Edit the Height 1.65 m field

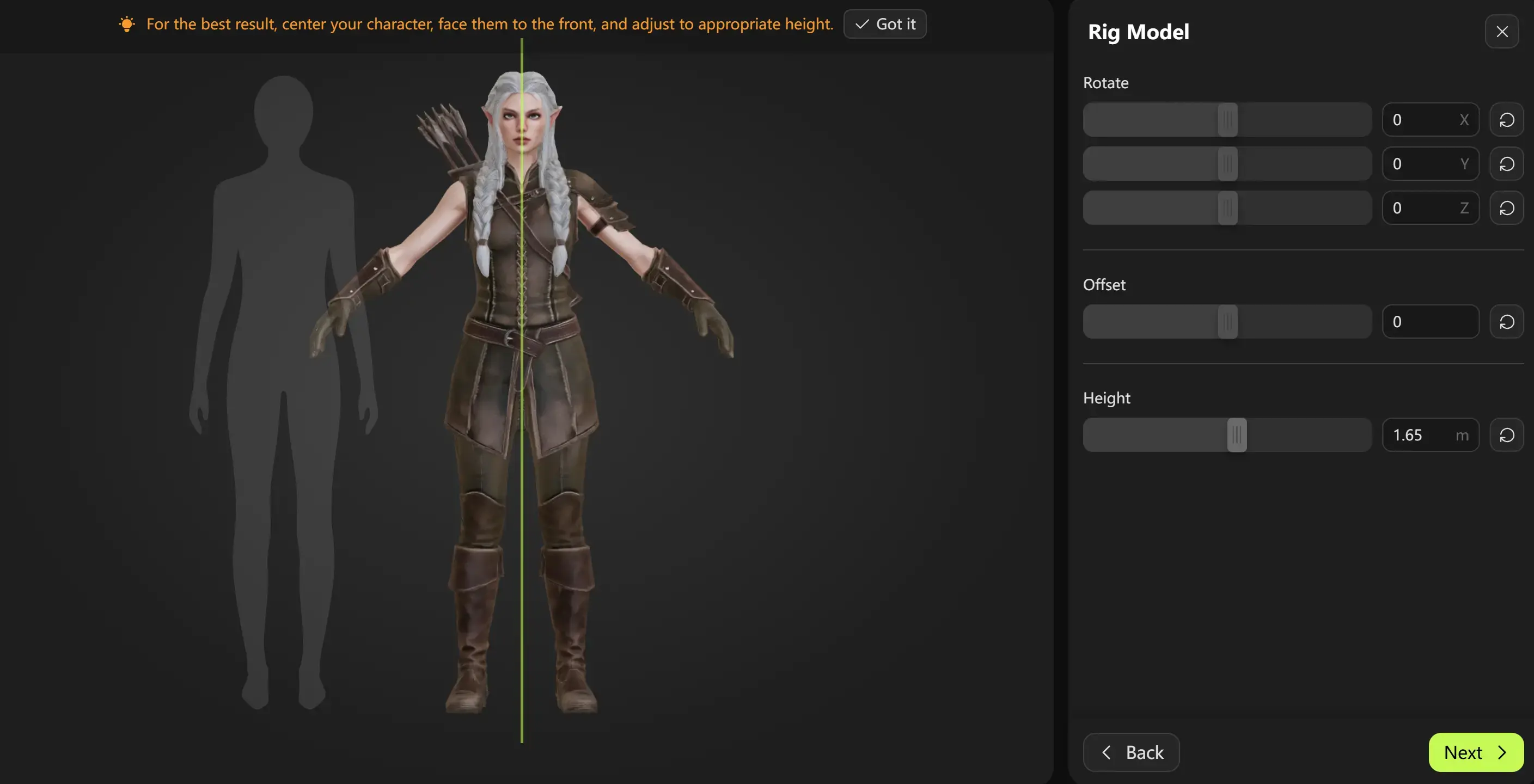(1431, 435)
